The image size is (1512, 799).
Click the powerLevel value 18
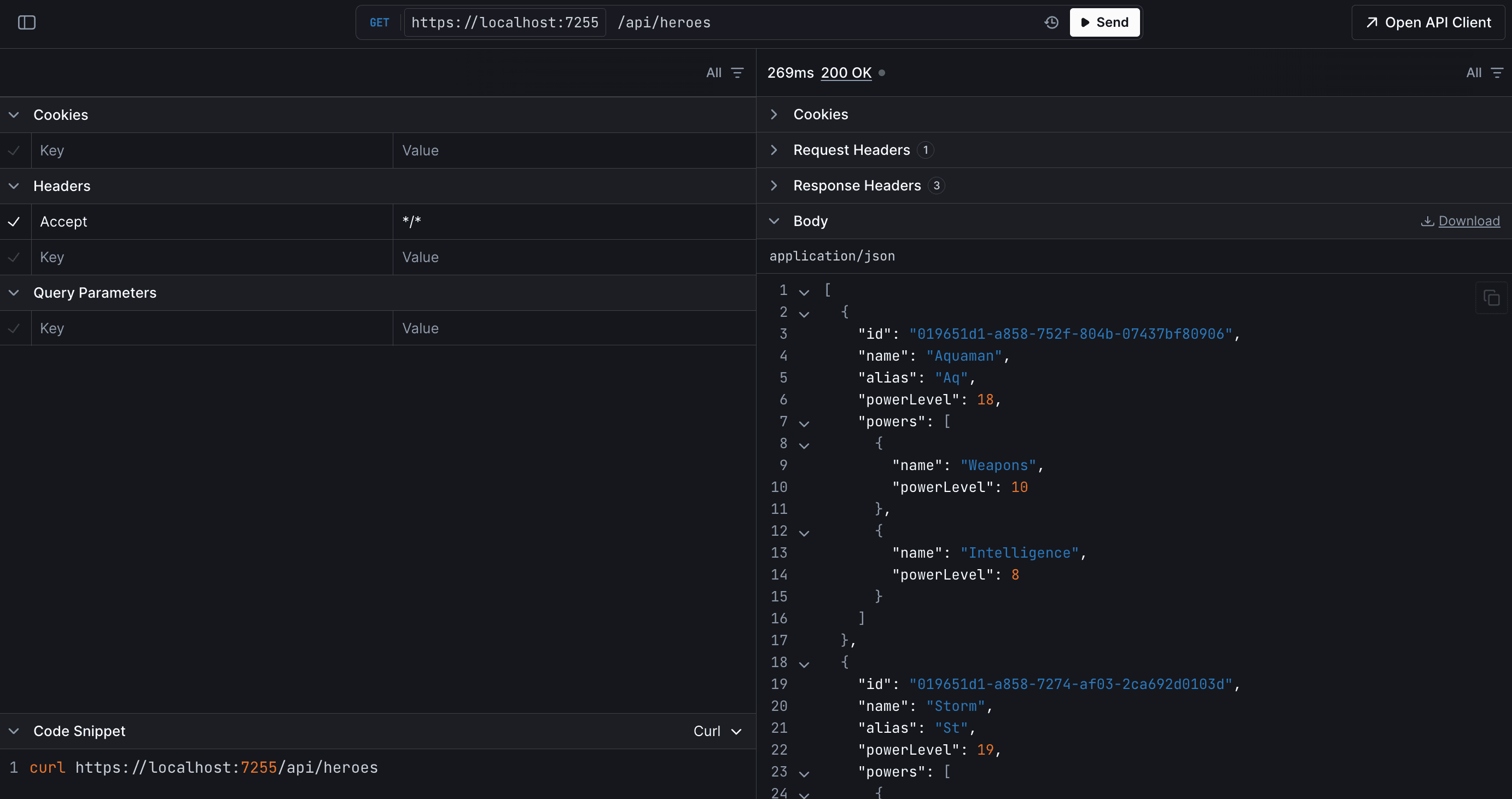pyautogui.click(x=985, y=400)
